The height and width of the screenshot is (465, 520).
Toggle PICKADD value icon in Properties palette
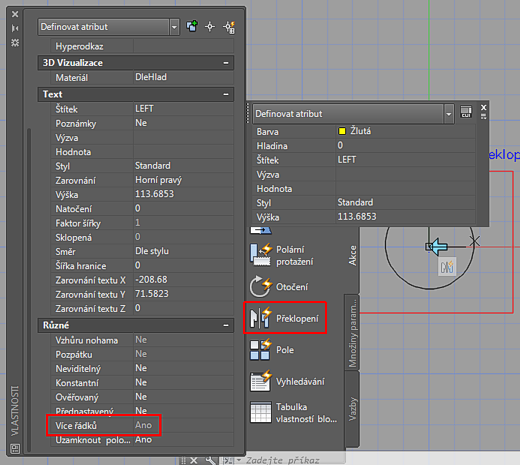click(192, 26)
